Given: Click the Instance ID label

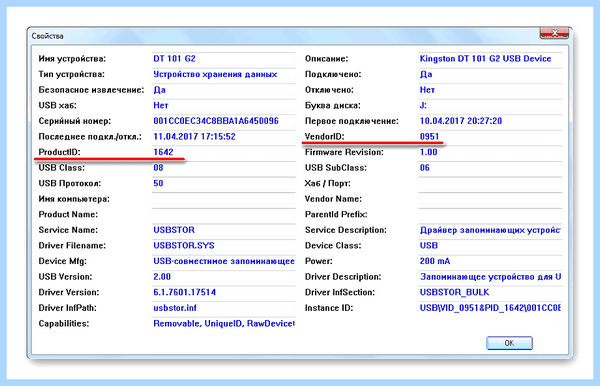Looking at the screenshot, I should 329,308.
